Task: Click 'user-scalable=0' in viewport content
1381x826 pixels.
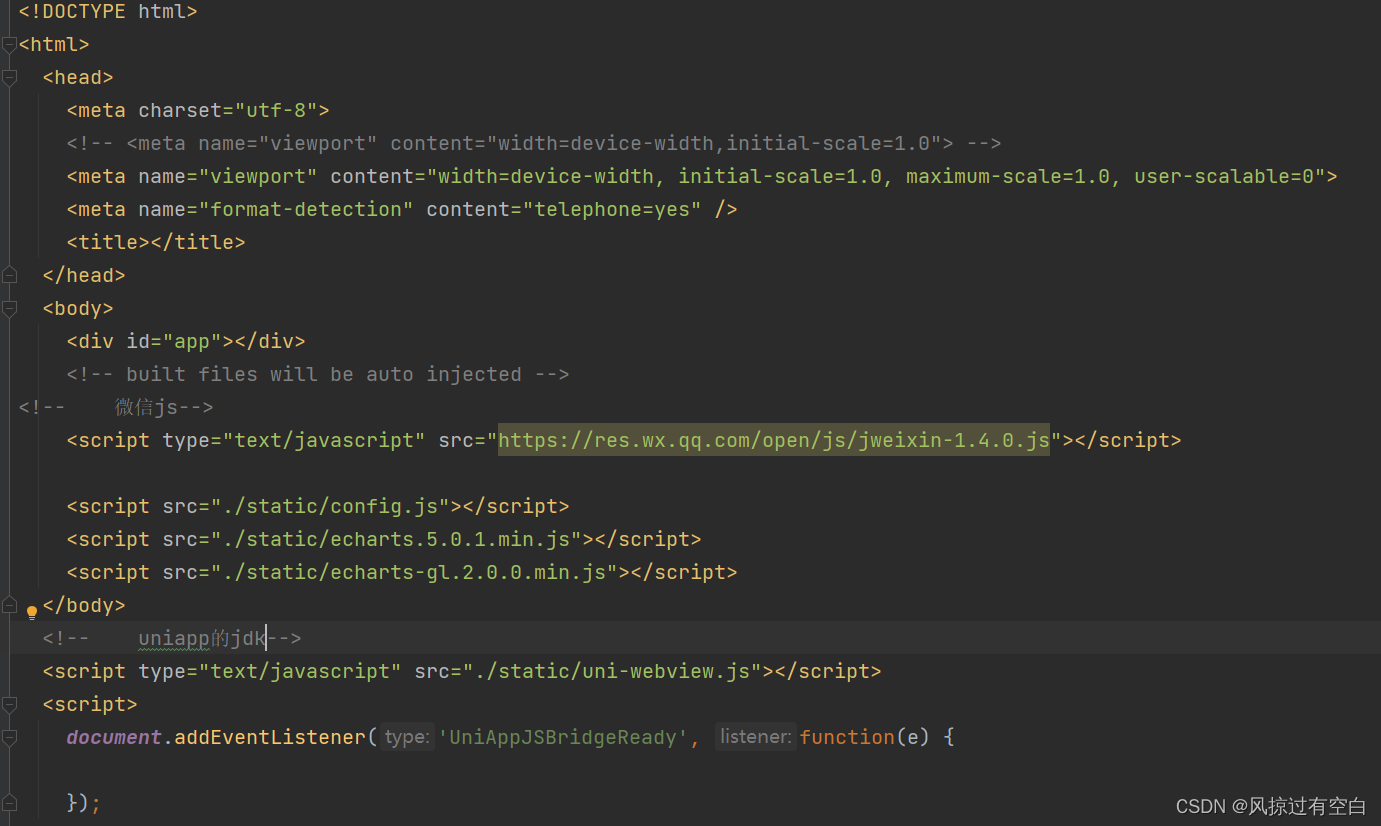Action: click(x=1223, y=176)
